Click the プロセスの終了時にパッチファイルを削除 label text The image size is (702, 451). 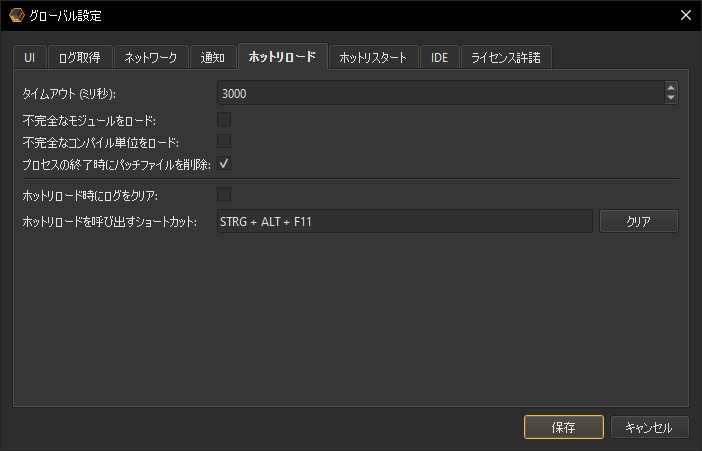click(116, 165)
